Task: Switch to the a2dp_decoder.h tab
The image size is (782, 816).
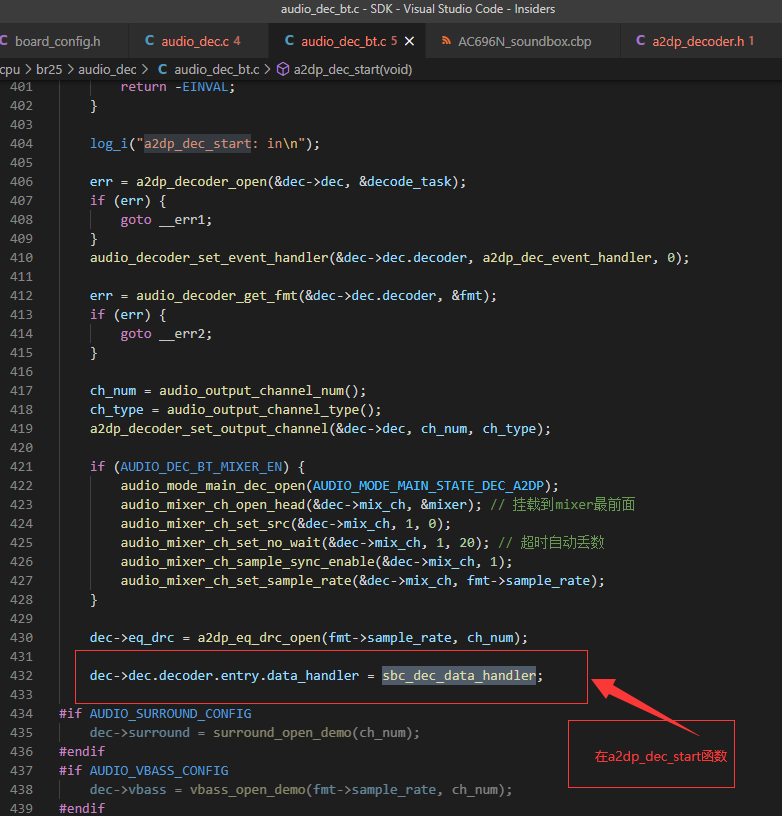Action: pos(697,41)
